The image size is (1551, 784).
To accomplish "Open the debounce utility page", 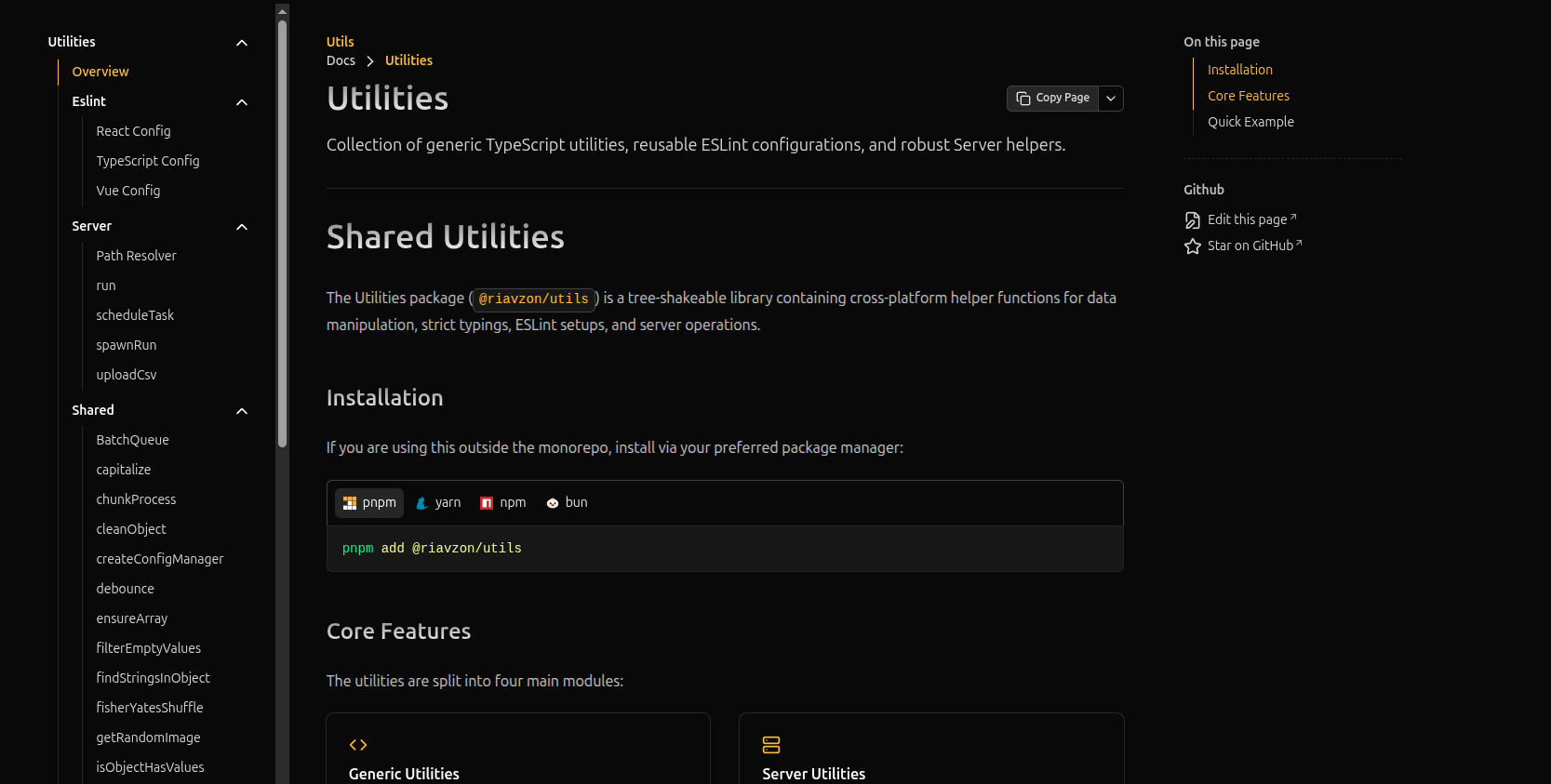I will pyautogui.click(x=125, y=589).
